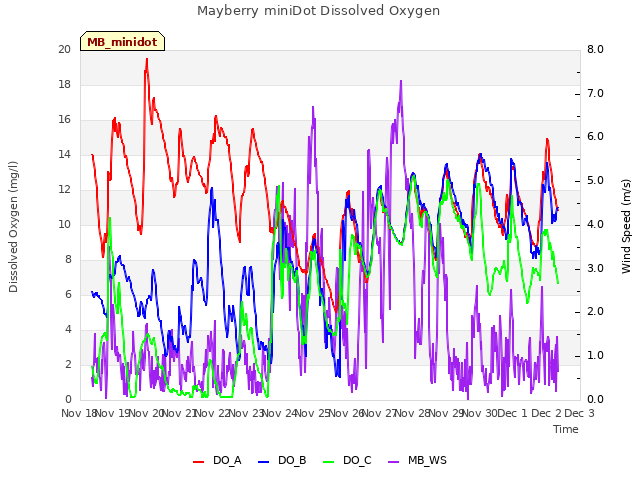
Task: Click the Dec 1 x-axis tick label
Action: pyautogui.click(x=513, y=413)
